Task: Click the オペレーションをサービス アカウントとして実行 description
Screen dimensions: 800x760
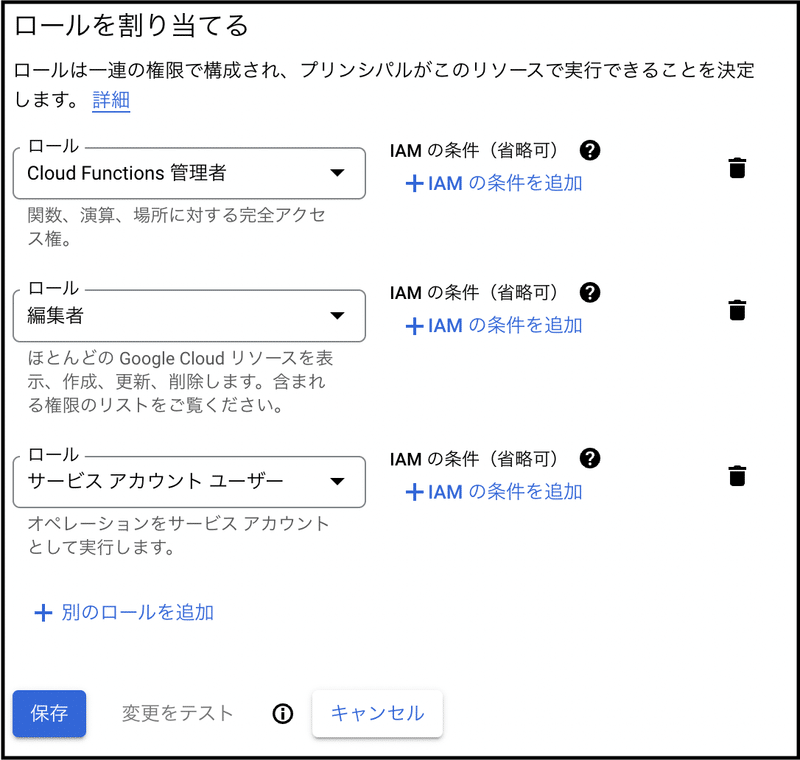Action: 178,535
